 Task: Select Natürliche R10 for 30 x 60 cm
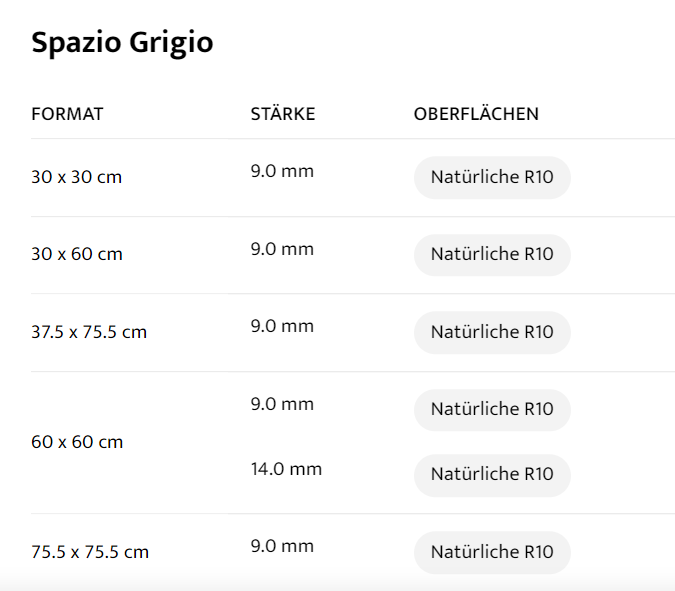coord(492,255)
